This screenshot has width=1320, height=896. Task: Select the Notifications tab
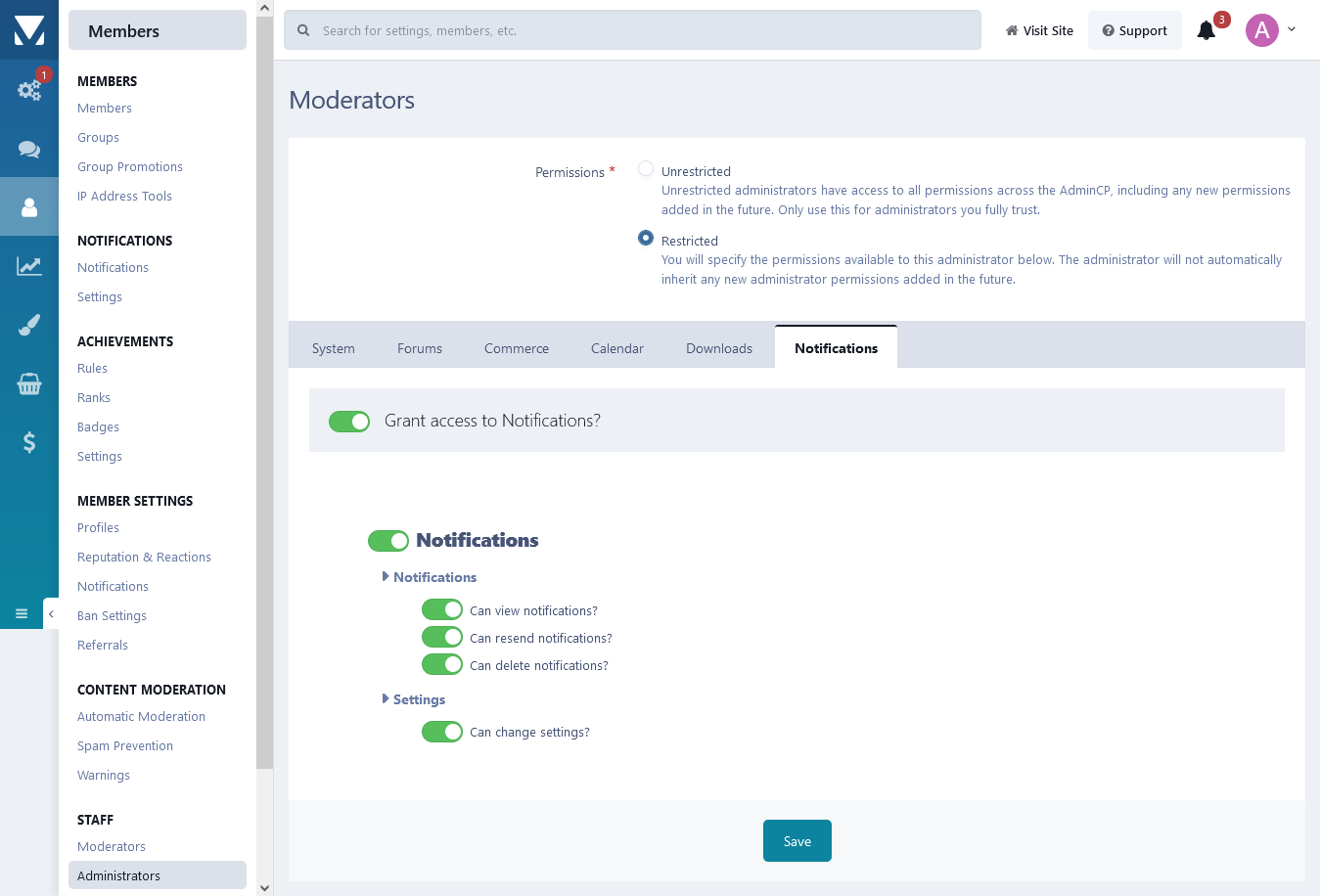(x=837, y=347)
